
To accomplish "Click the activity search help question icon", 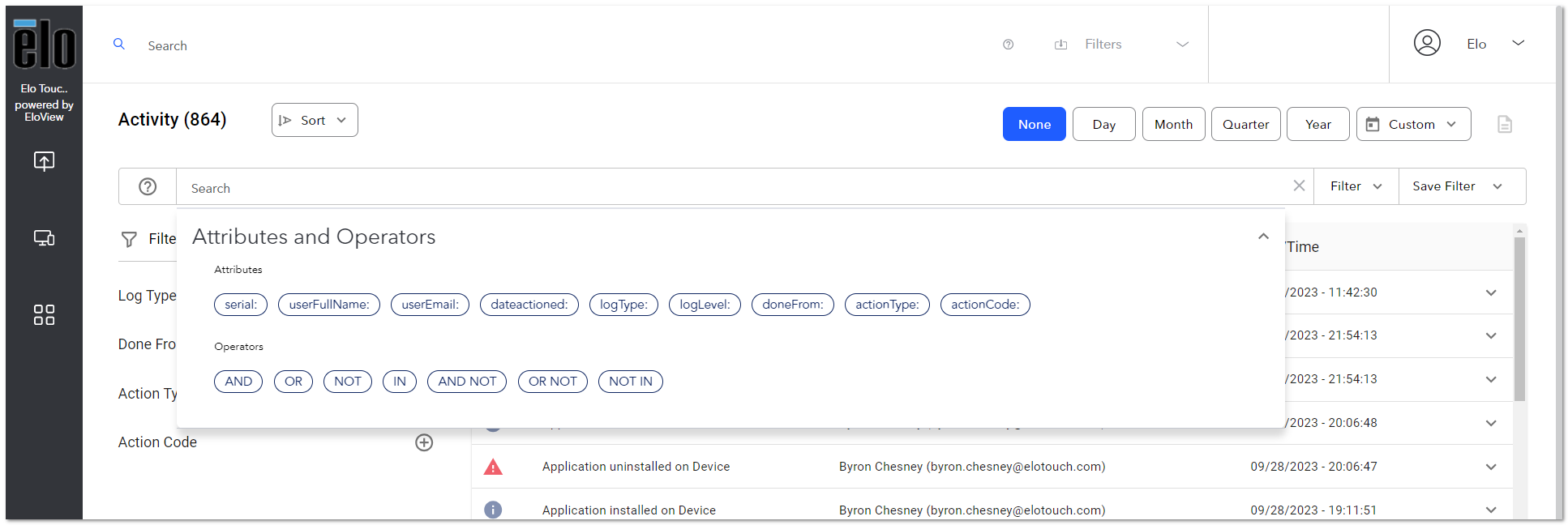I will 148,187.
